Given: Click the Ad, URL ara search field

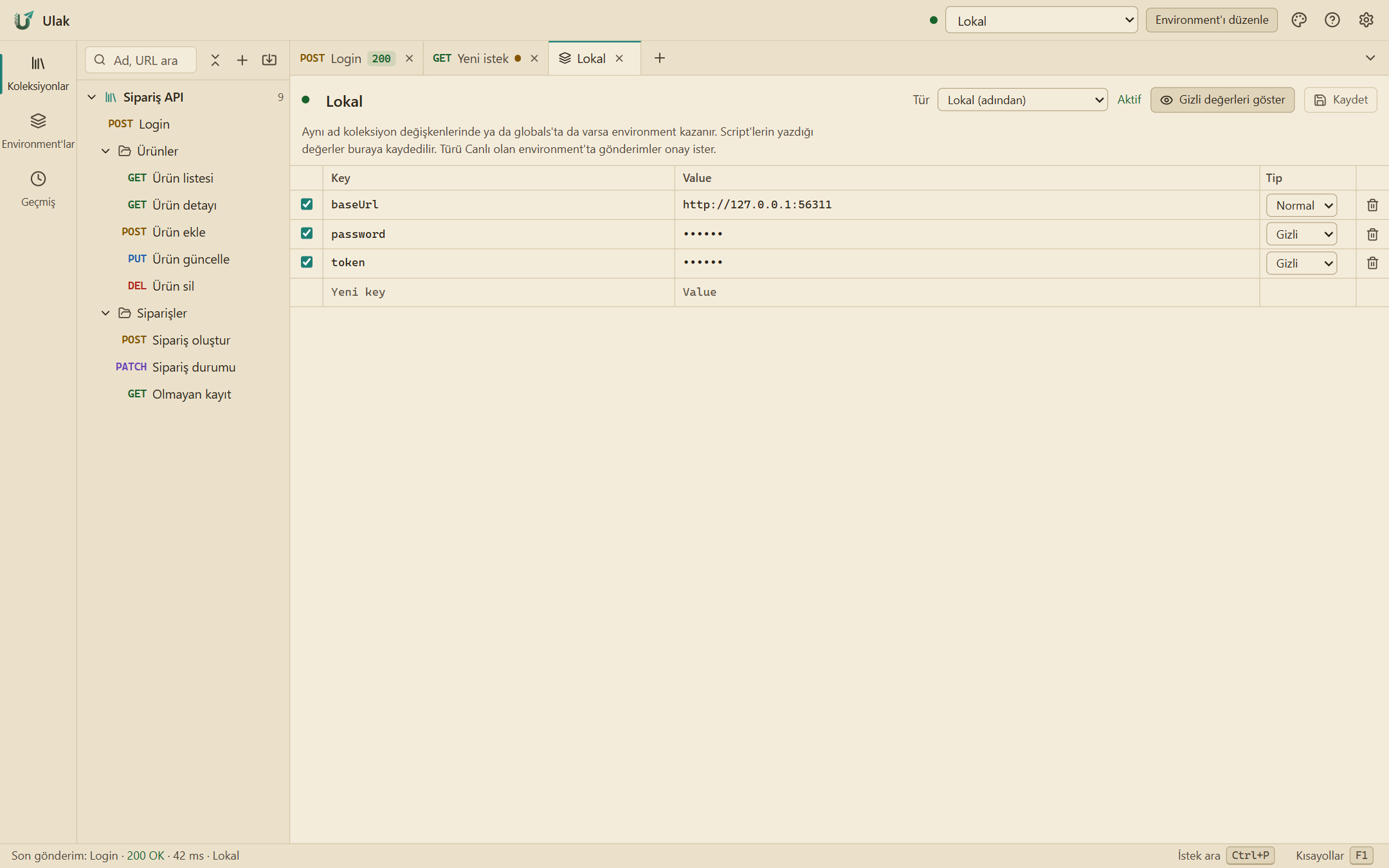Looking at the screenshot, I should coord(141,60).
